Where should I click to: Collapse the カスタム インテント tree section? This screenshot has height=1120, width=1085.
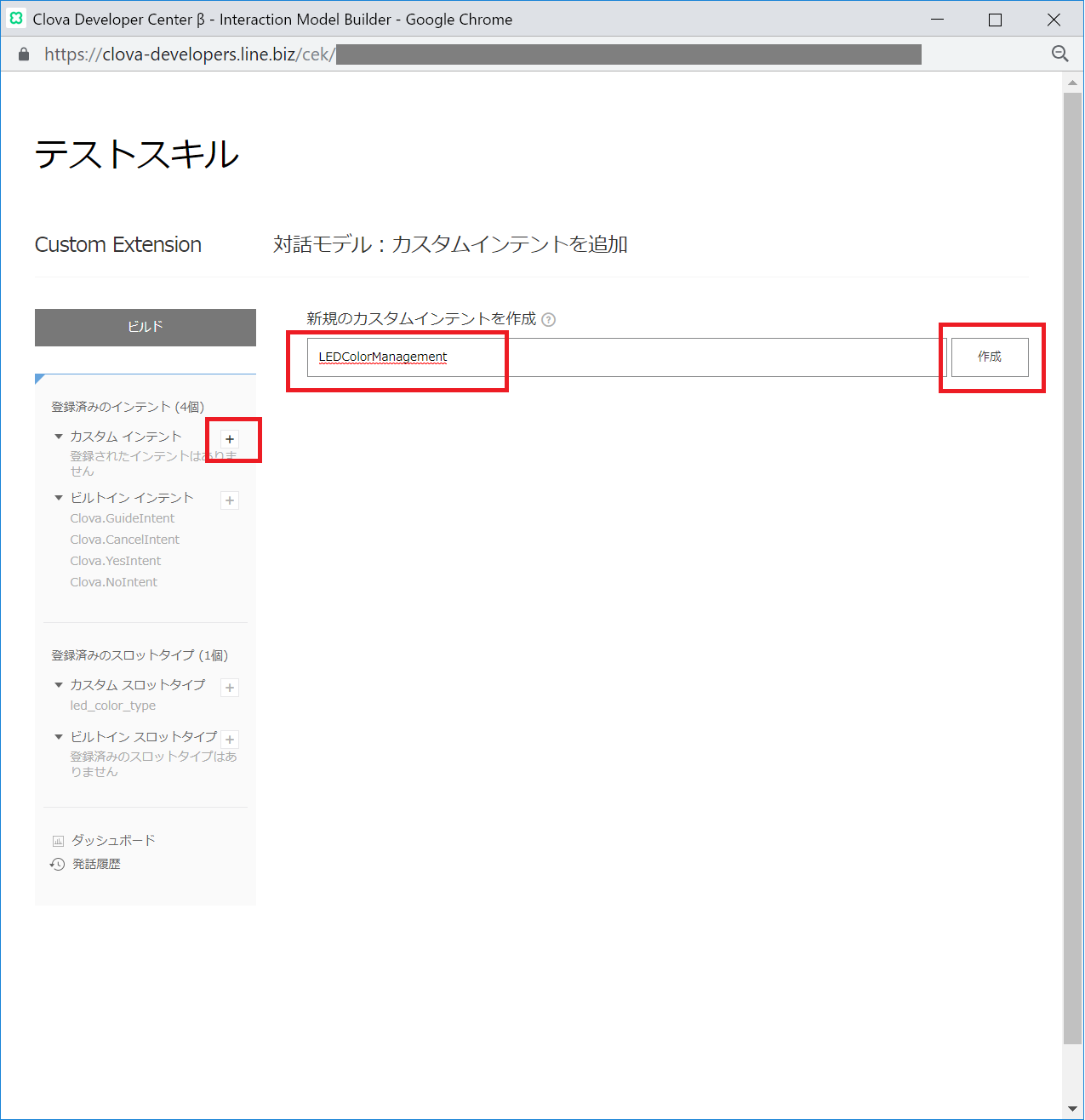point(59,437)
